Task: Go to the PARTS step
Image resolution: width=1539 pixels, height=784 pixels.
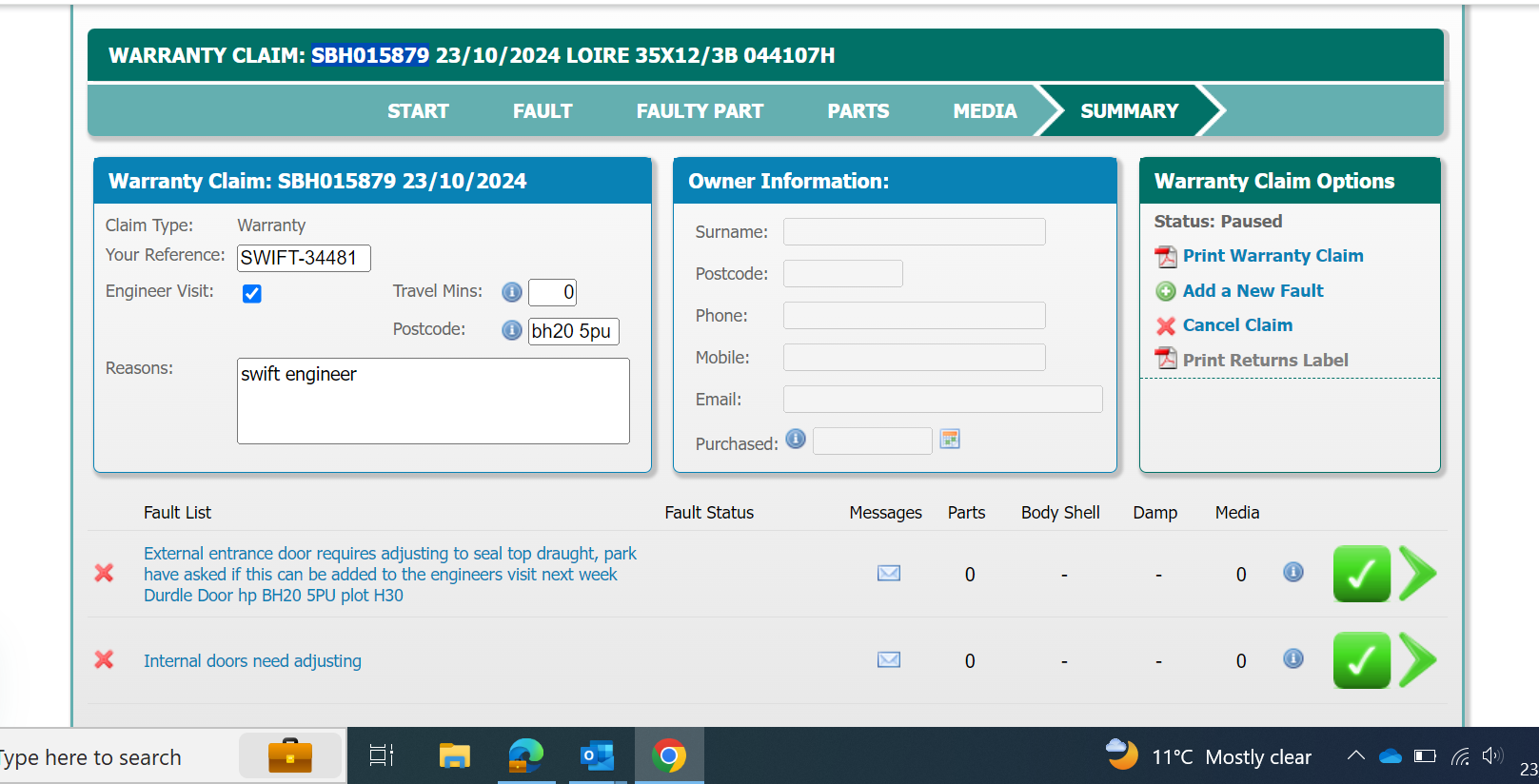Action: pyautogui.click(x=858, y=111)
